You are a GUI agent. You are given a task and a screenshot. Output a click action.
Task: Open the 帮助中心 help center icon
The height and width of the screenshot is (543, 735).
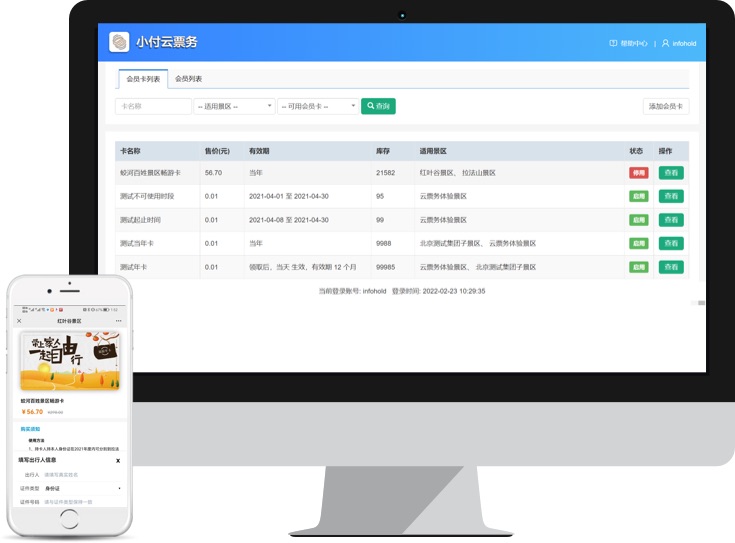coord(613,44)
